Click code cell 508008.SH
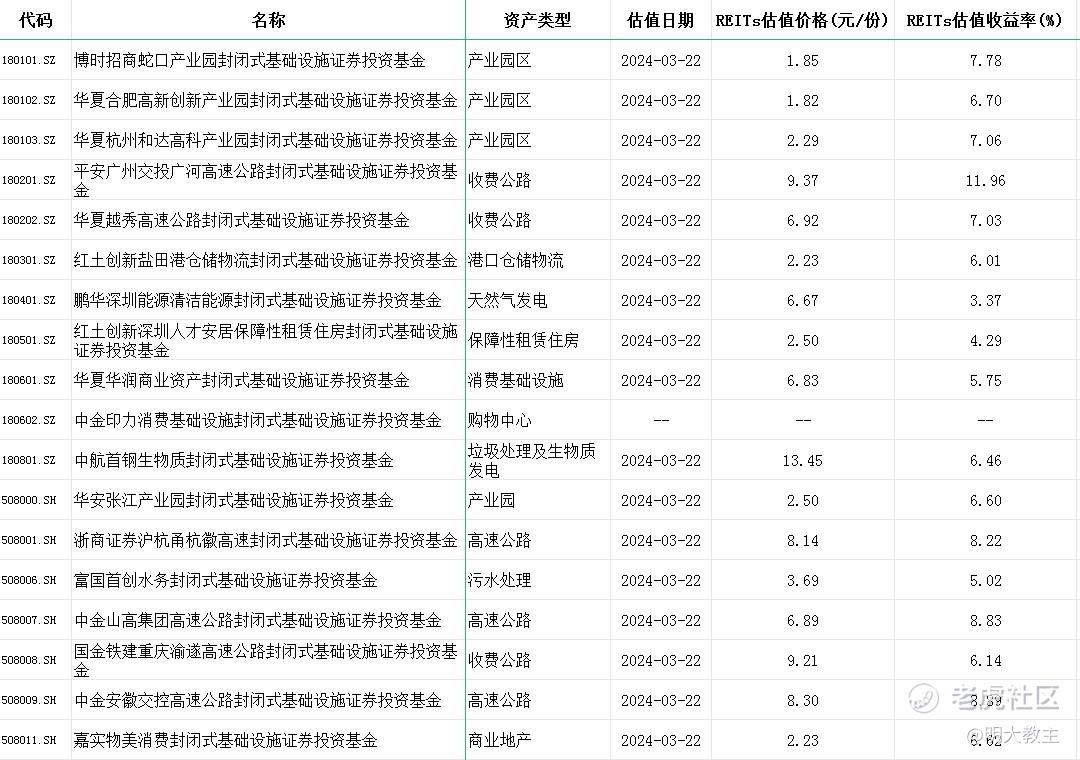 tap(28, 659)
